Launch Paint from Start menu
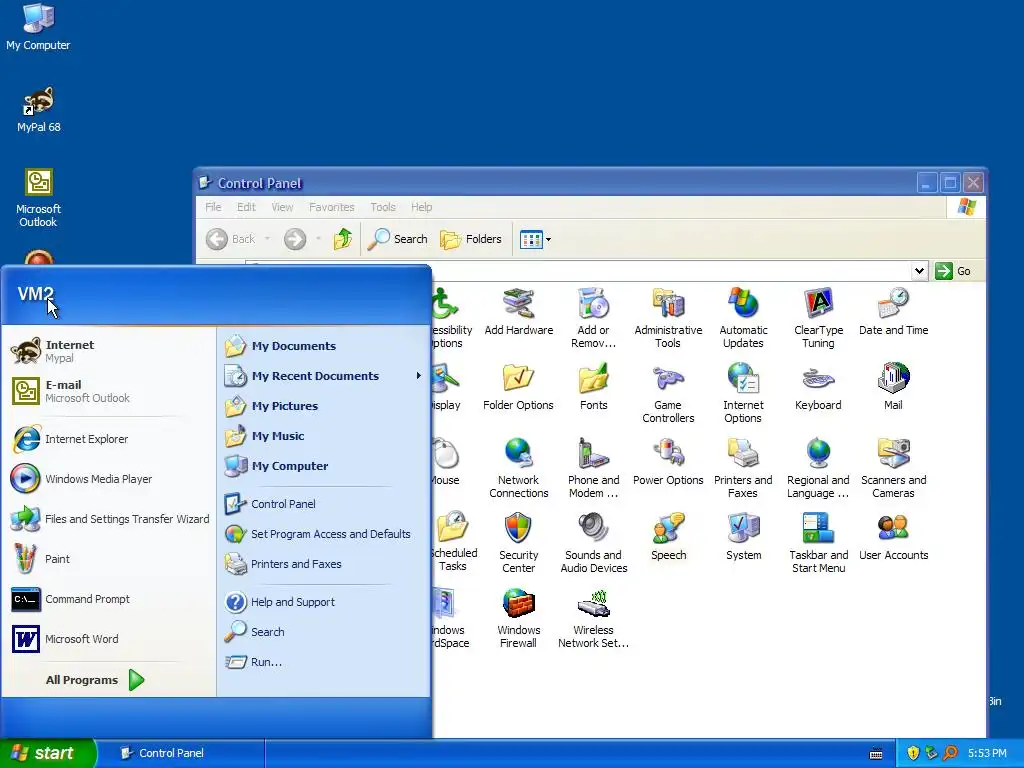The image size is (1024, 768). 110,559
